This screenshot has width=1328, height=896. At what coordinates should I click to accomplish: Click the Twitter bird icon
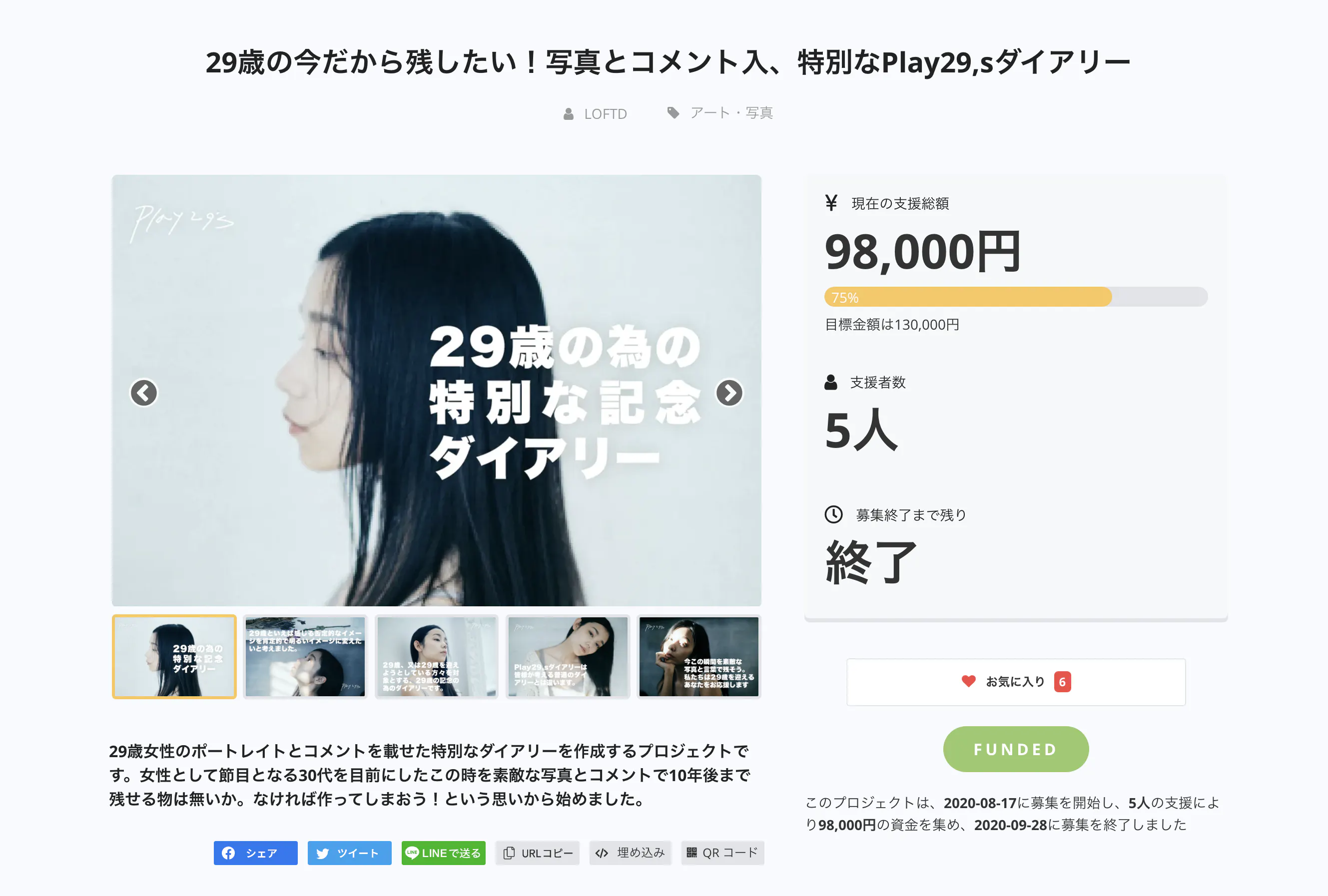(322, 853)
